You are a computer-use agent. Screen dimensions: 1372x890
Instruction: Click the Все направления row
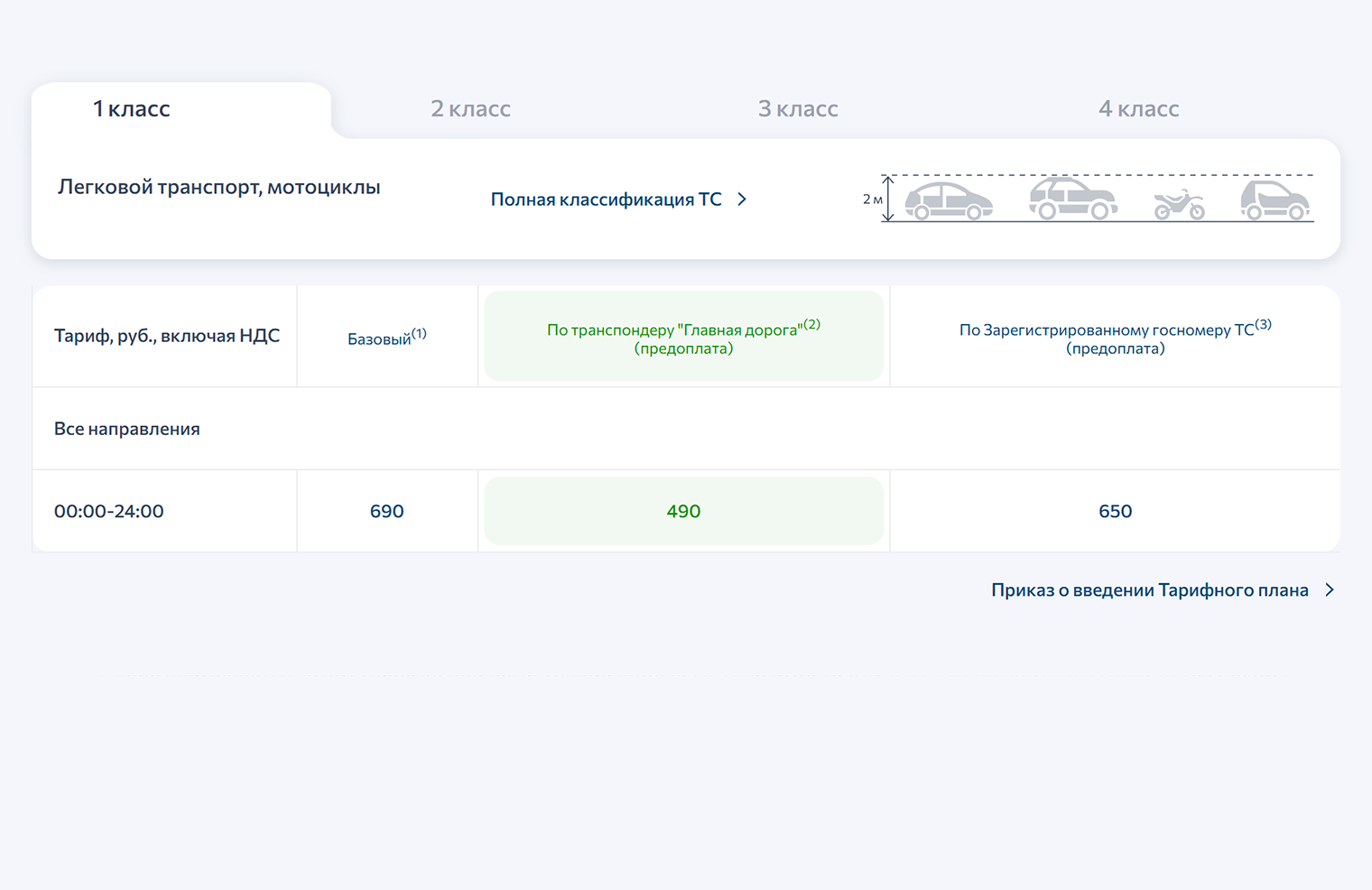(x=686, y=429)
